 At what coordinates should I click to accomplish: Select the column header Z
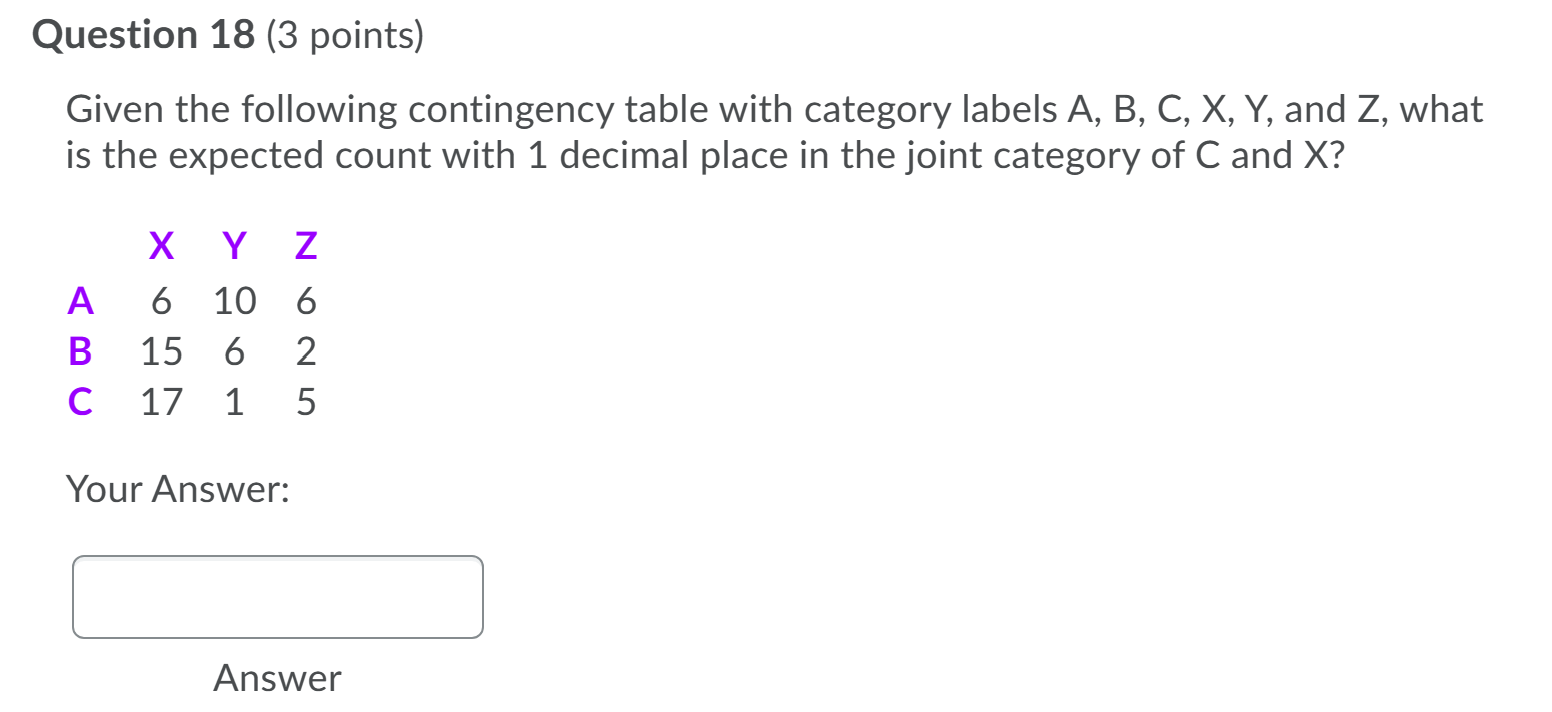tap(304, 245)
